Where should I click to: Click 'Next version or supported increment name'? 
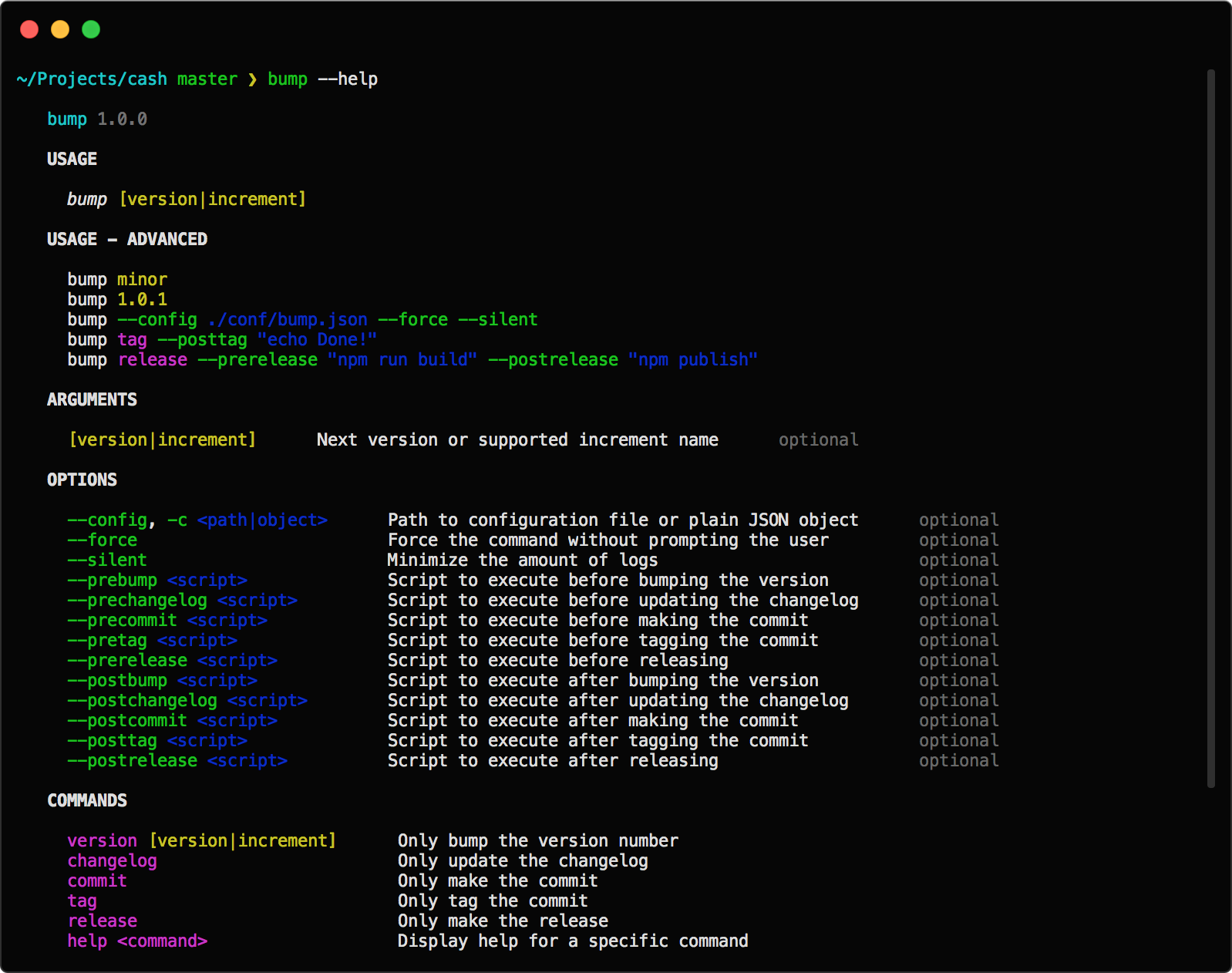tap(517, 439)
